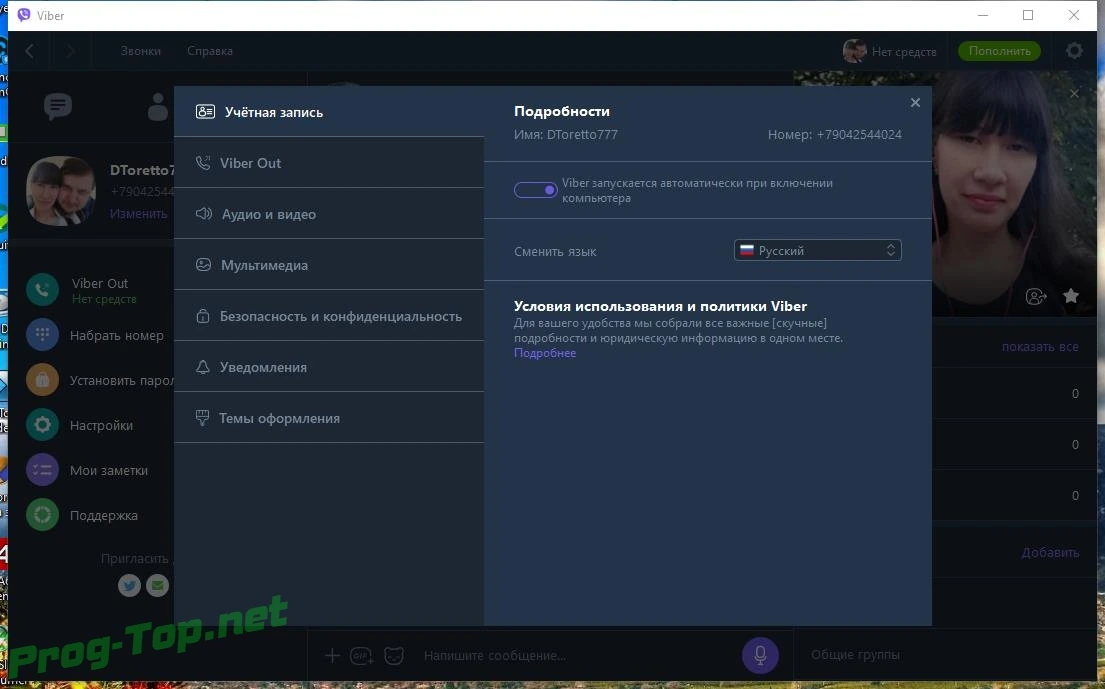Open settings via the gear icon in the top bar
Viewport: 1105px width, 689px height.
coord(1074,51)
